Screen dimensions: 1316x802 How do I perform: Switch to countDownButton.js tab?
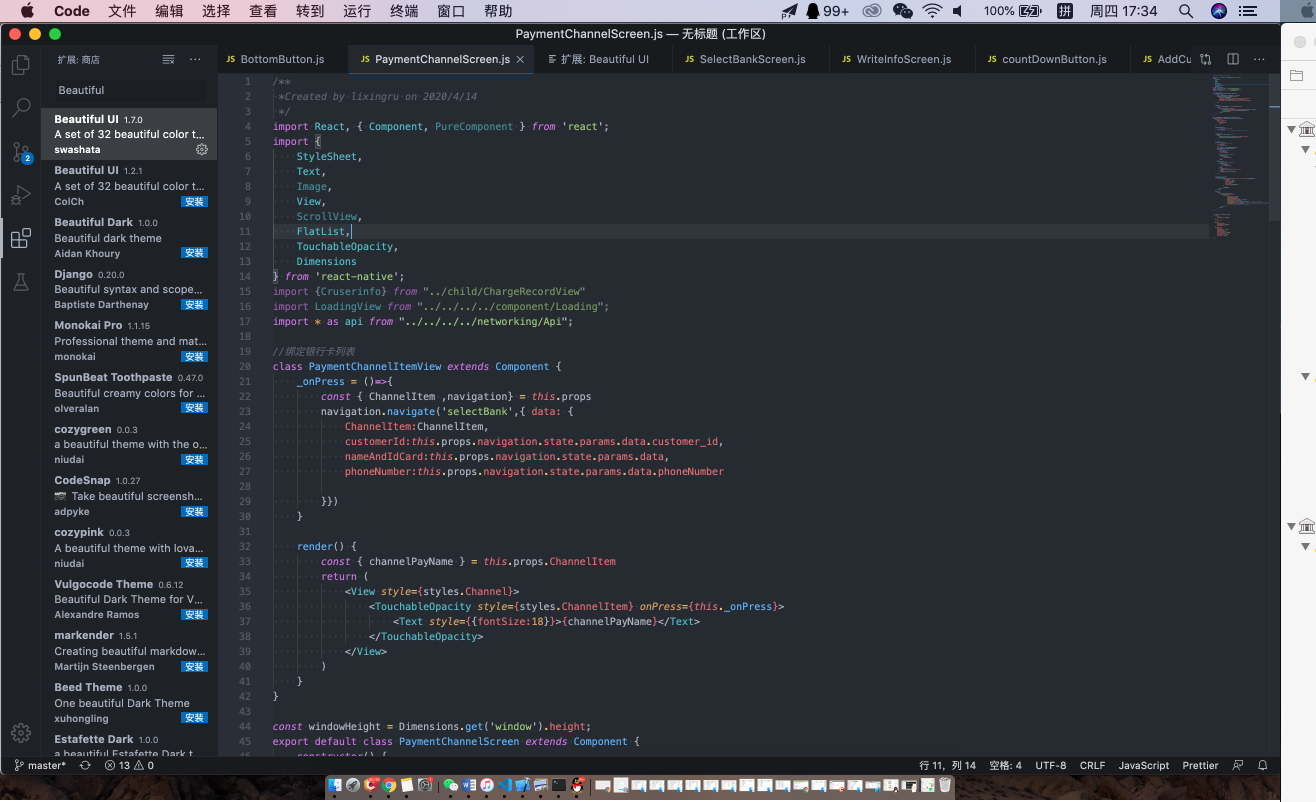click(1053, 59)
